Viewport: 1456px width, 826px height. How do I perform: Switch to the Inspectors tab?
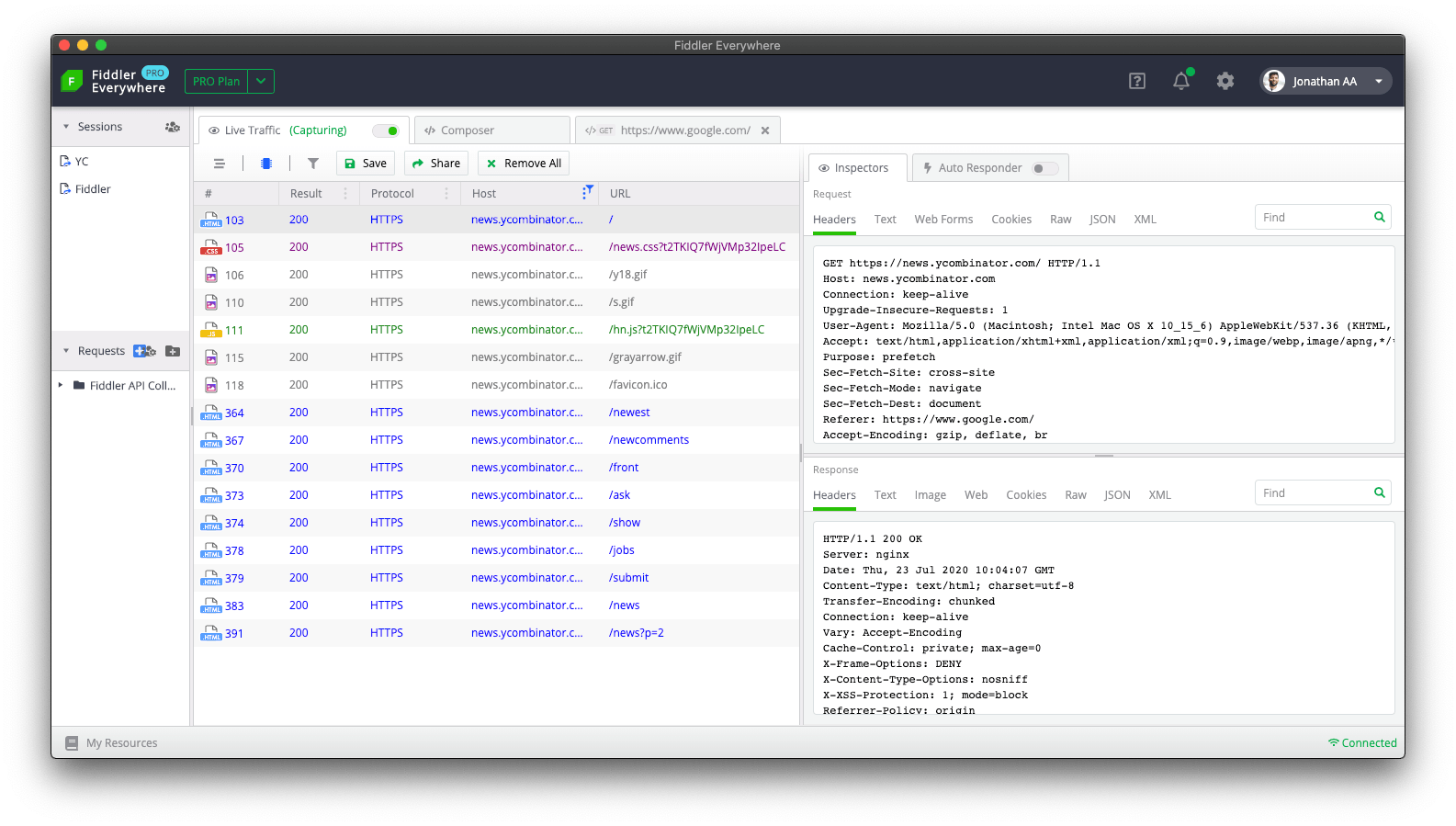(858, 168)
